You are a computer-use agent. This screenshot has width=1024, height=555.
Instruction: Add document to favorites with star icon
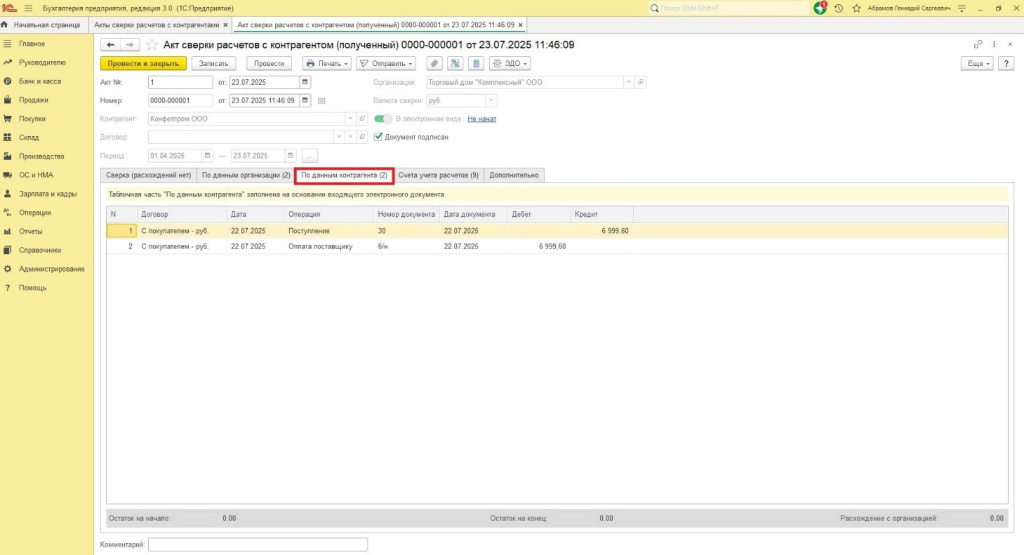pos(152,45)
